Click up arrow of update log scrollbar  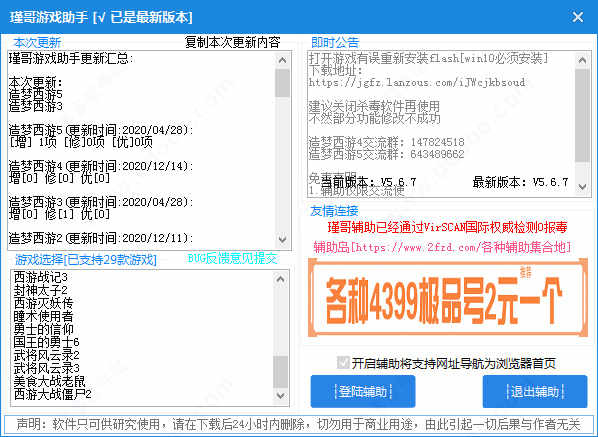(x=282, y=60)
